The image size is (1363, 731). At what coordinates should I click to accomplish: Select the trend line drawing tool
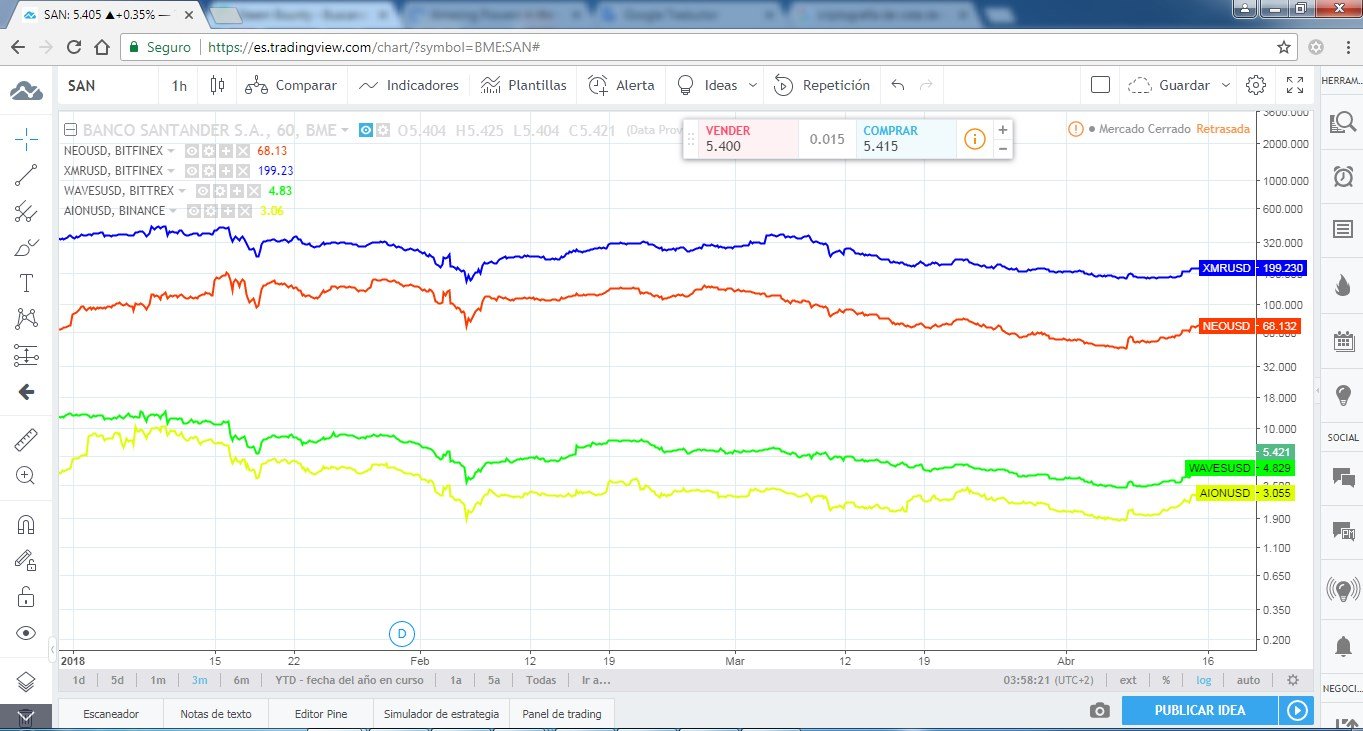26,175
